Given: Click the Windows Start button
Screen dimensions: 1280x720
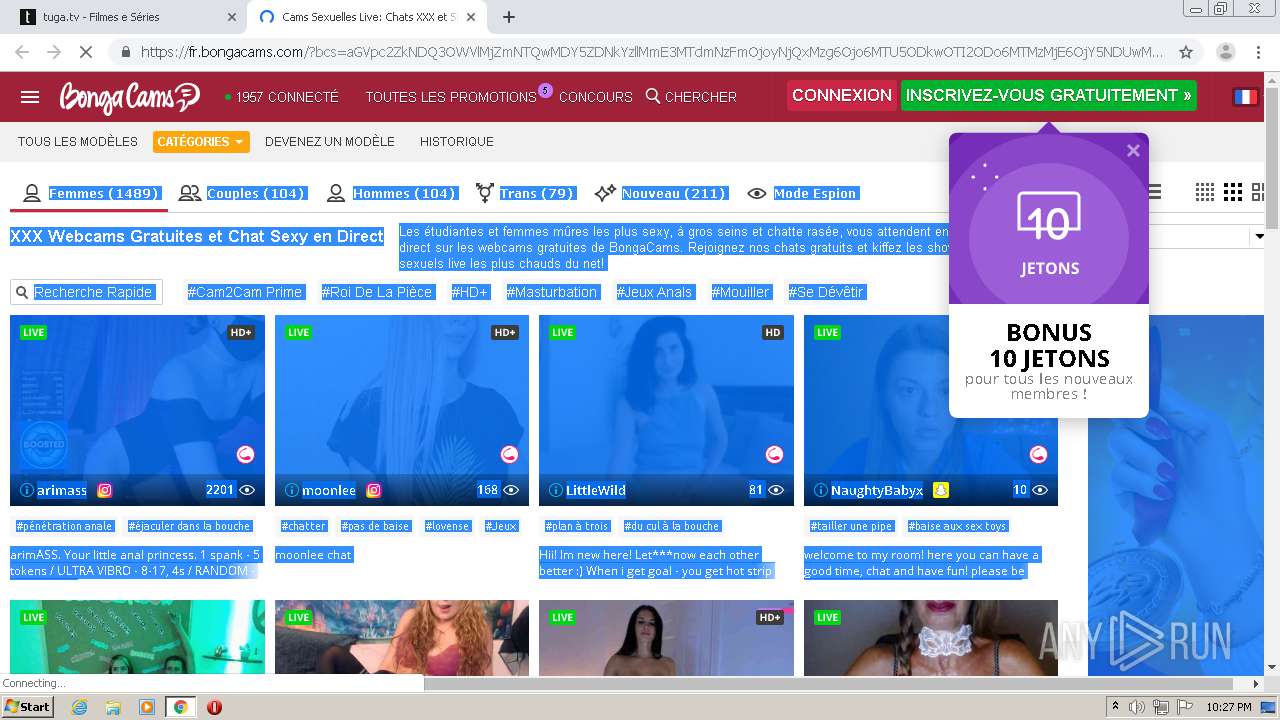Looking at the screenshot, I should tap(28, 707).
